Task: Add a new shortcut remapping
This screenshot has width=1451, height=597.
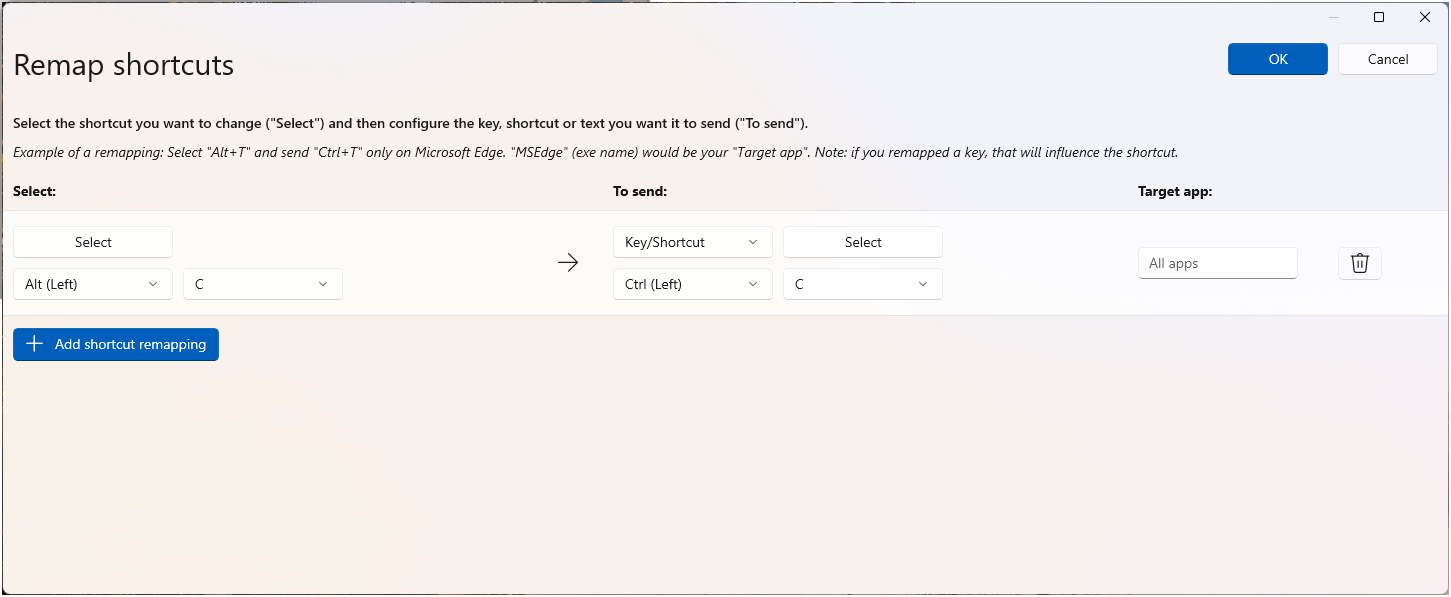Action: (116, 344)
